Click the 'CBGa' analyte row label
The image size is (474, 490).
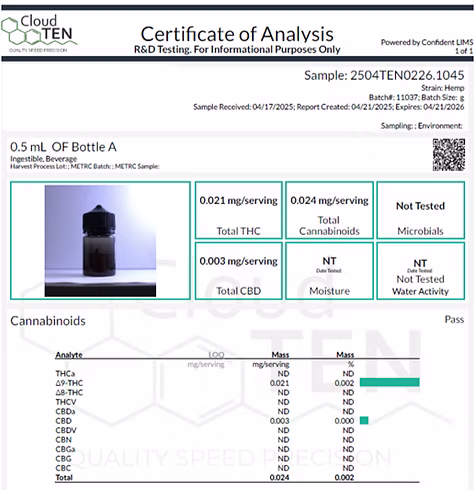pyautogui.click(x=65, y=449)
